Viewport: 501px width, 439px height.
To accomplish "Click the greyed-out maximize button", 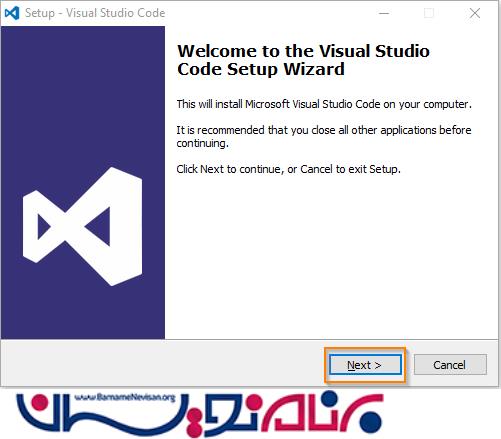I will (x=429, y=13).
